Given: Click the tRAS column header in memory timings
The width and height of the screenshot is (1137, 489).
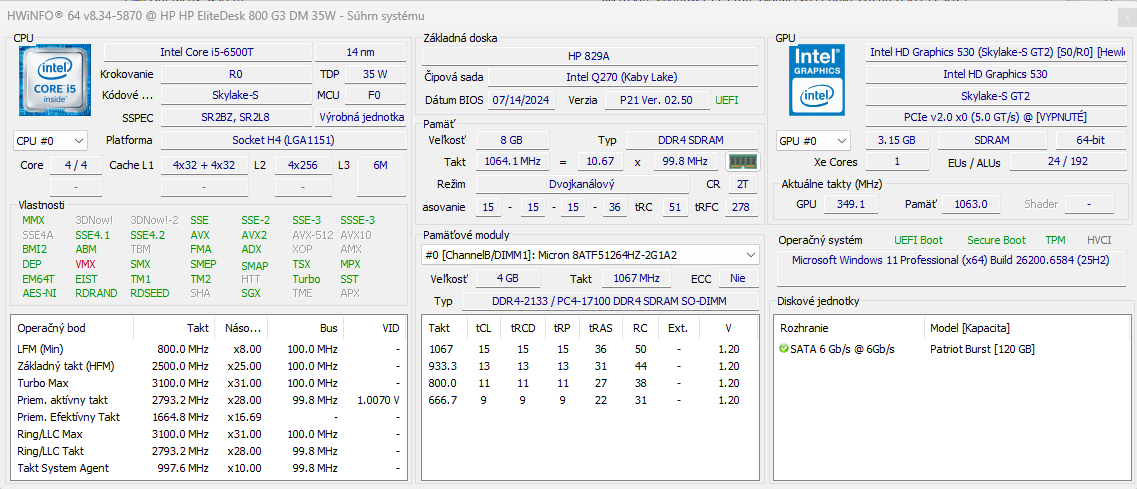Looking at the screenshot, I should pyautogui.click(x=599, y=329).
